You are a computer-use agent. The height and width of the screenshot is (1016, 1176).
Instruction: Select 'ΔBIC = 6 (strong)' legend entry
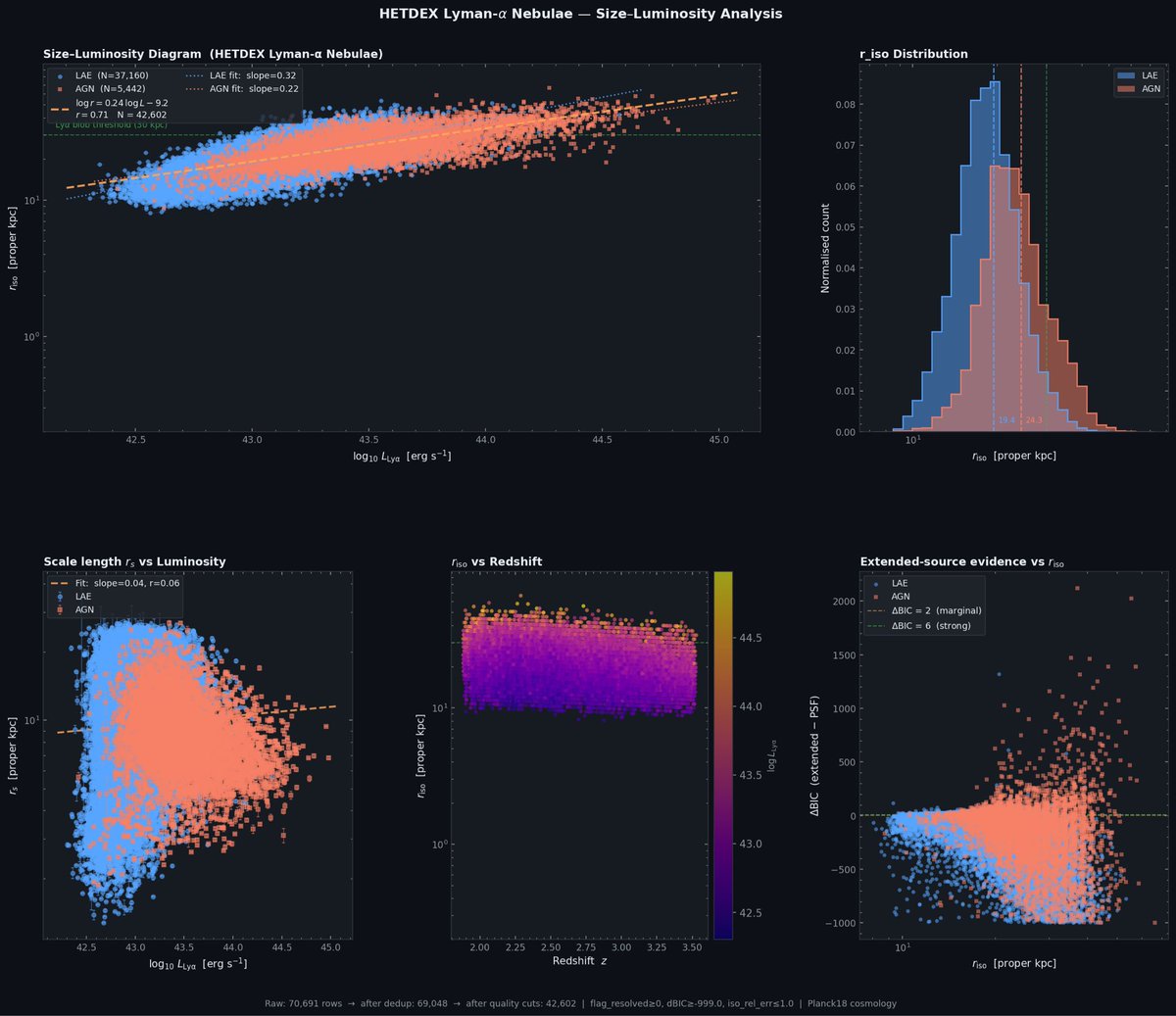(921, 625)
